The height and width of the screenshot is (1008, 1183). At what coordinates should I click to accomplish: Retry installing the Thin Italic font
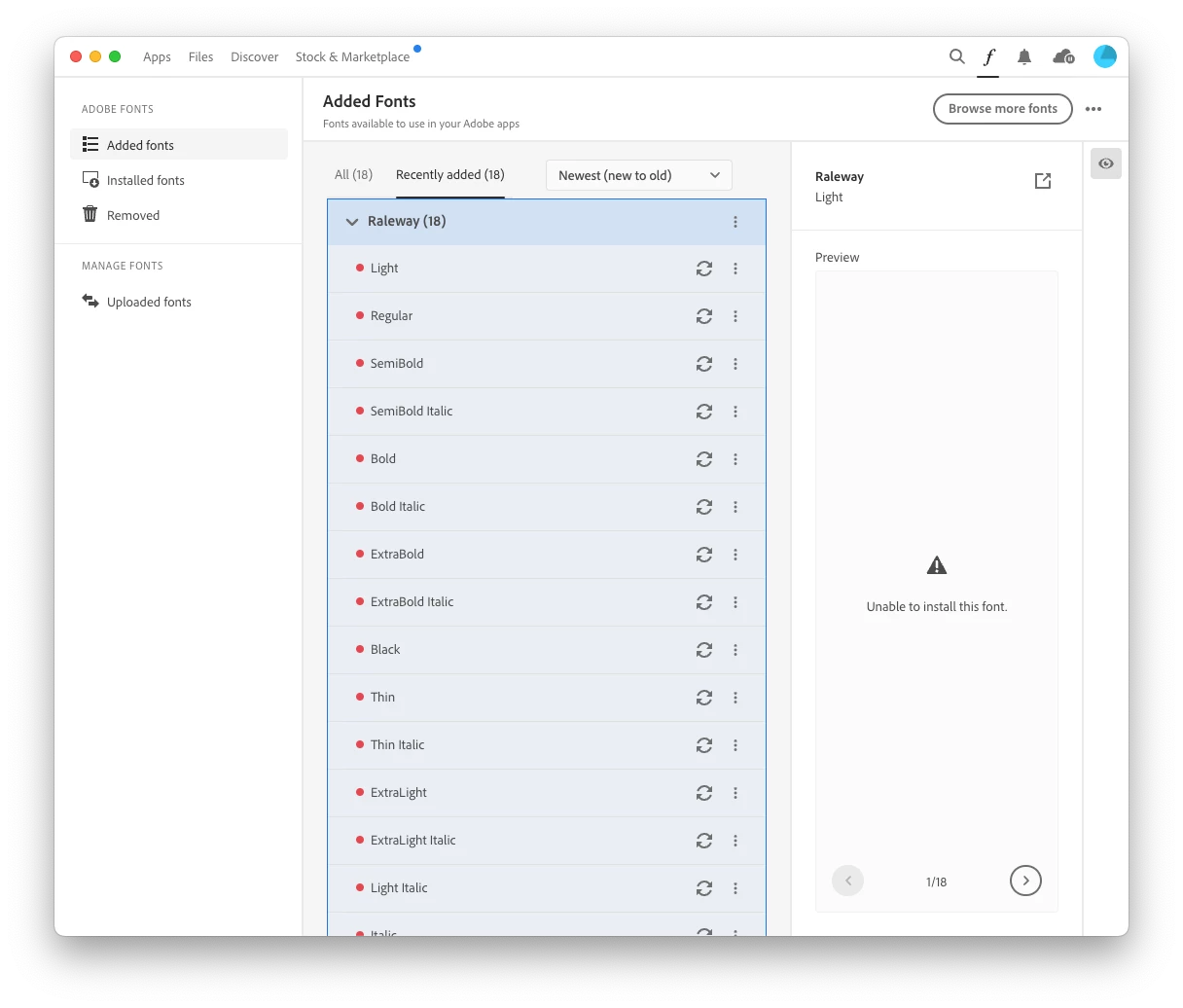point(704,745)
